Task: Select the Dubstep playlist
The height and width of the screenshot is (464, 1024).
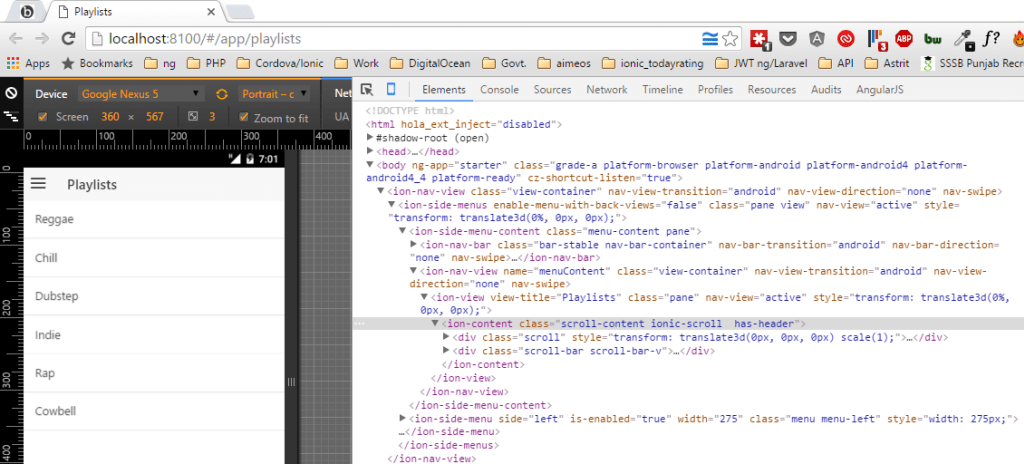Action: tap(57, 296)
